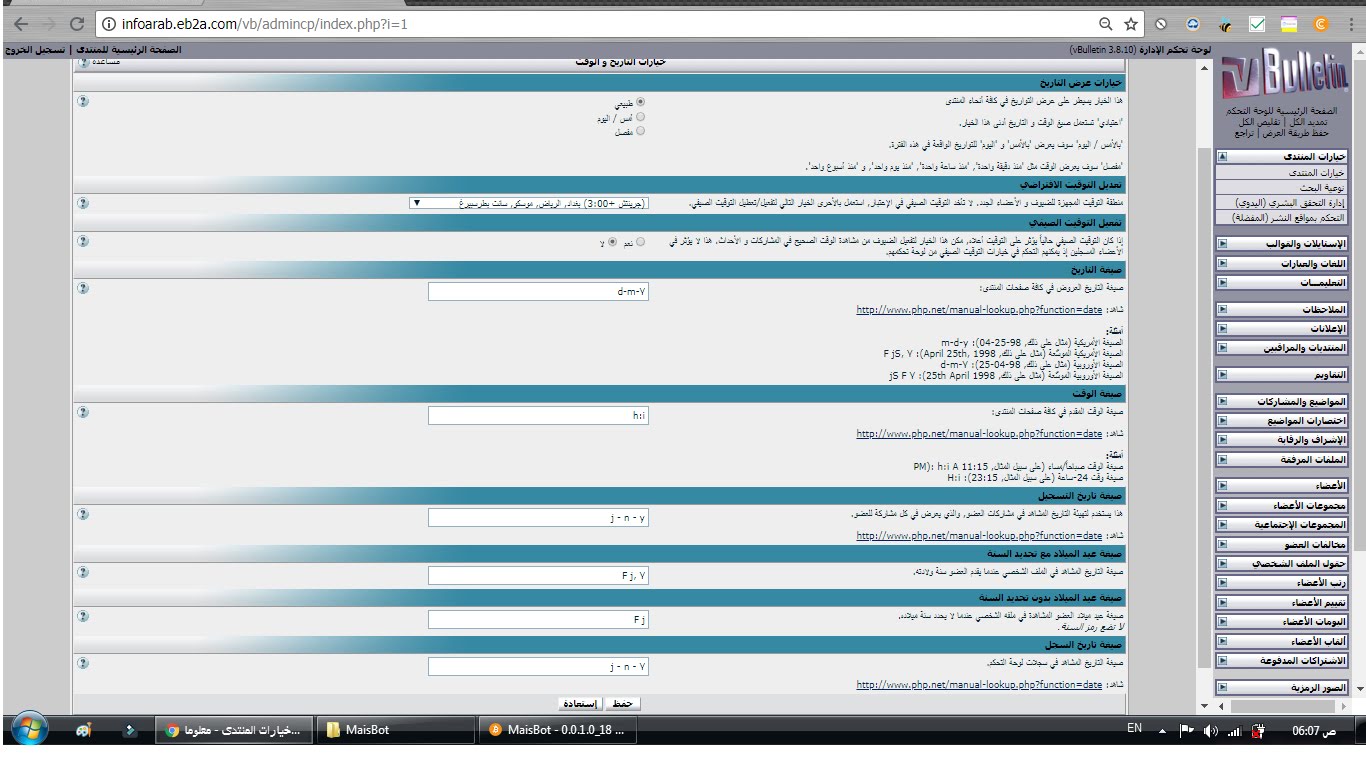
Task: Open help icon next to the j - n - y field
Action: [83, 515]
